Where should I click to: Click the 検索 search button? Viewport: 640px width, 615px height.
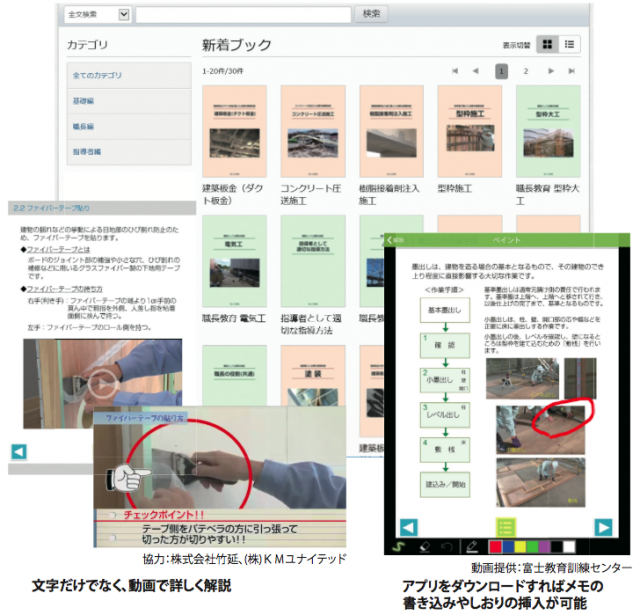(371, 14)
